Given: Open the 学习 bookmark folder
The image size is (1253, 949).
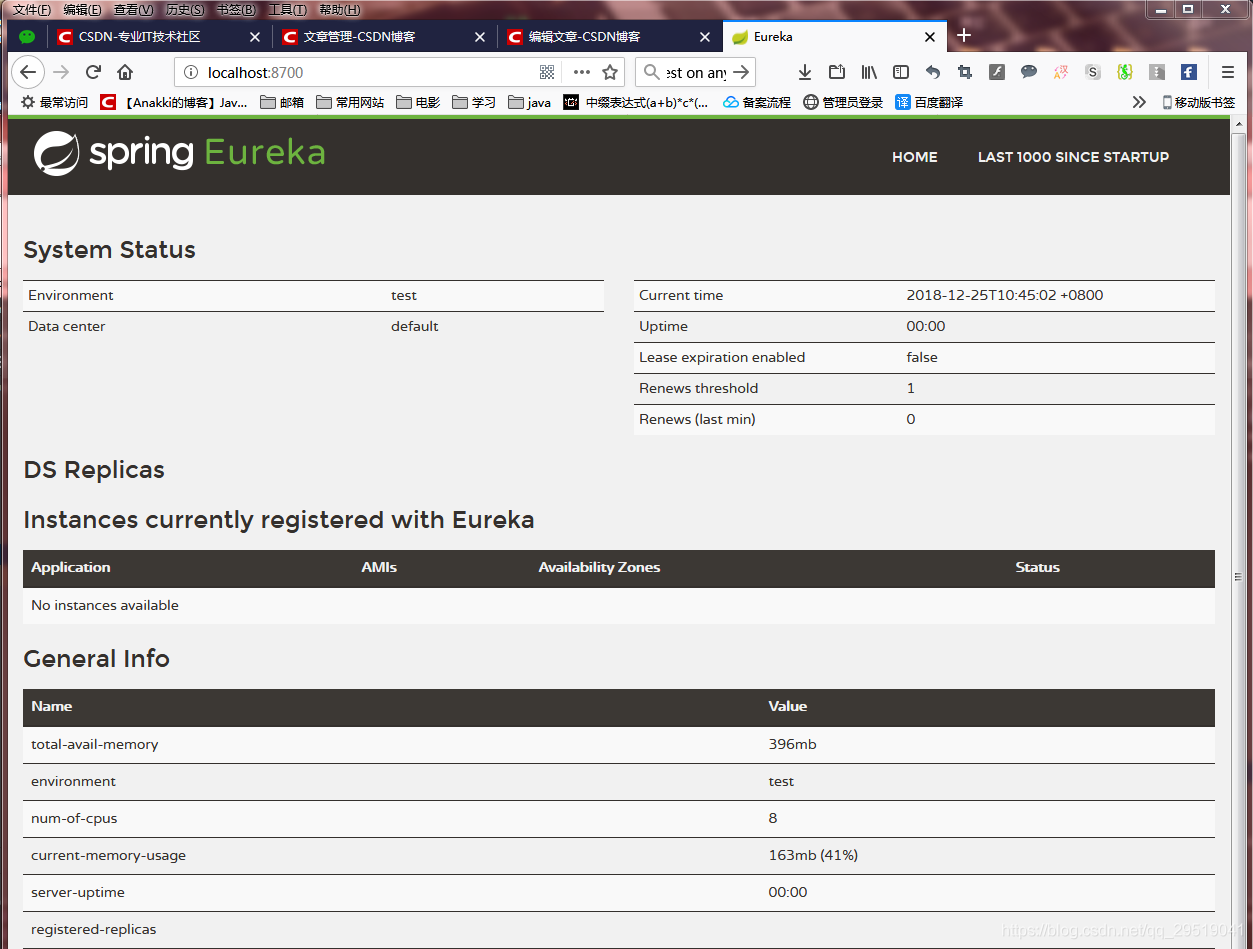Looking at the screenshot, I should click(474, 102).
